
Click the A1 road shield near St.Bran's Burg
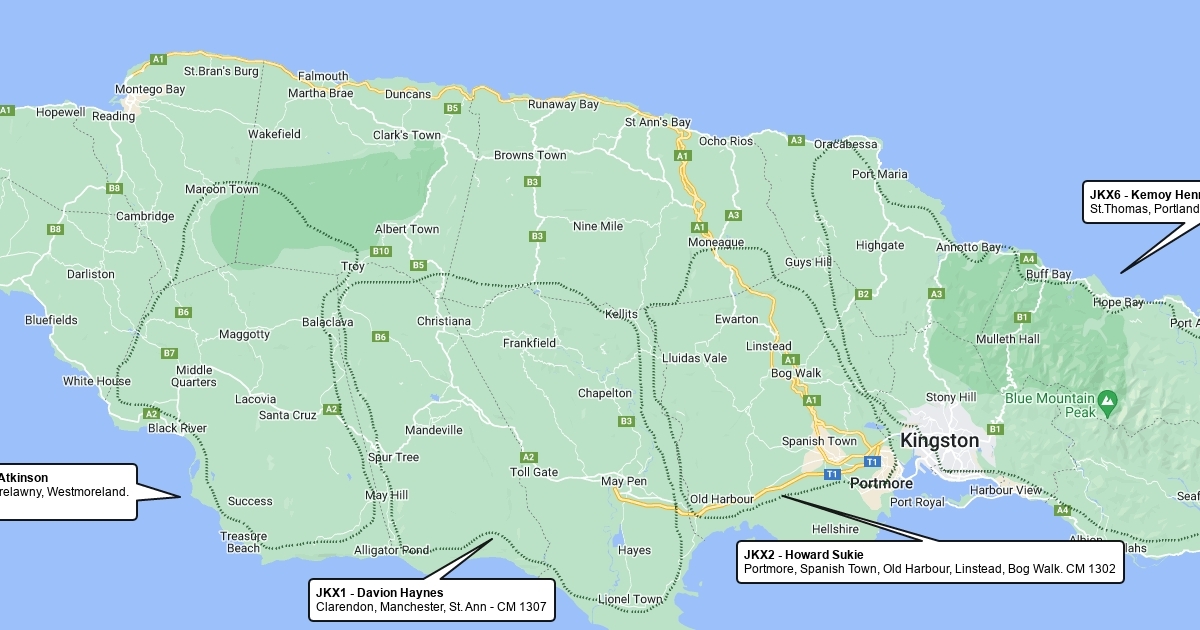point(157,60)
